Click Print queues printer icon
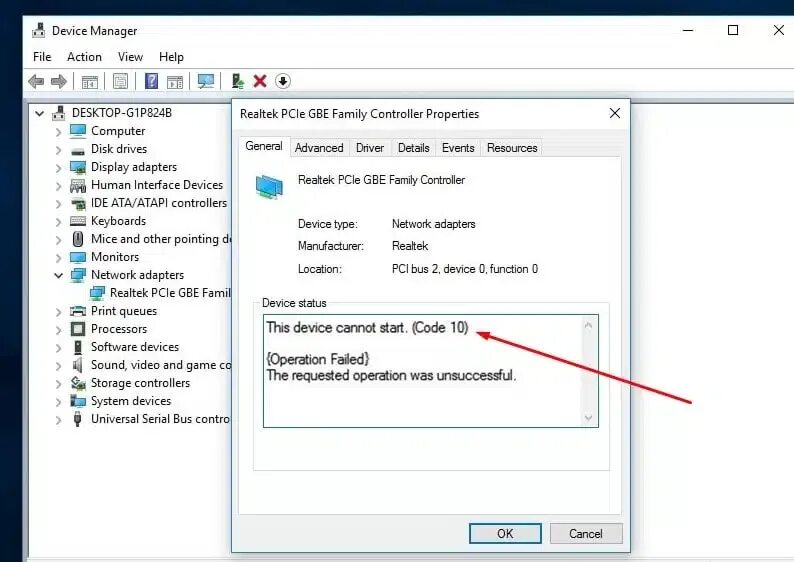The height and width of the screenshot is (562, 794). coord(78,311)
